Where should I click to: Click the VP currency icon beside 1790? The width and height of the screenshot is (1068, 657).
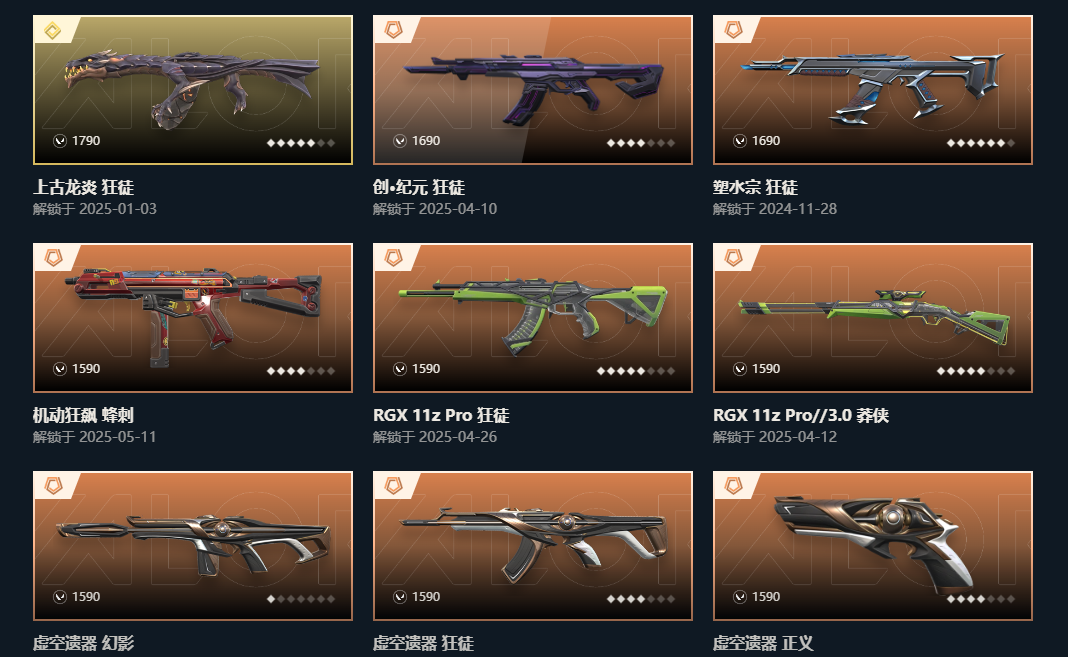(60, 141)
